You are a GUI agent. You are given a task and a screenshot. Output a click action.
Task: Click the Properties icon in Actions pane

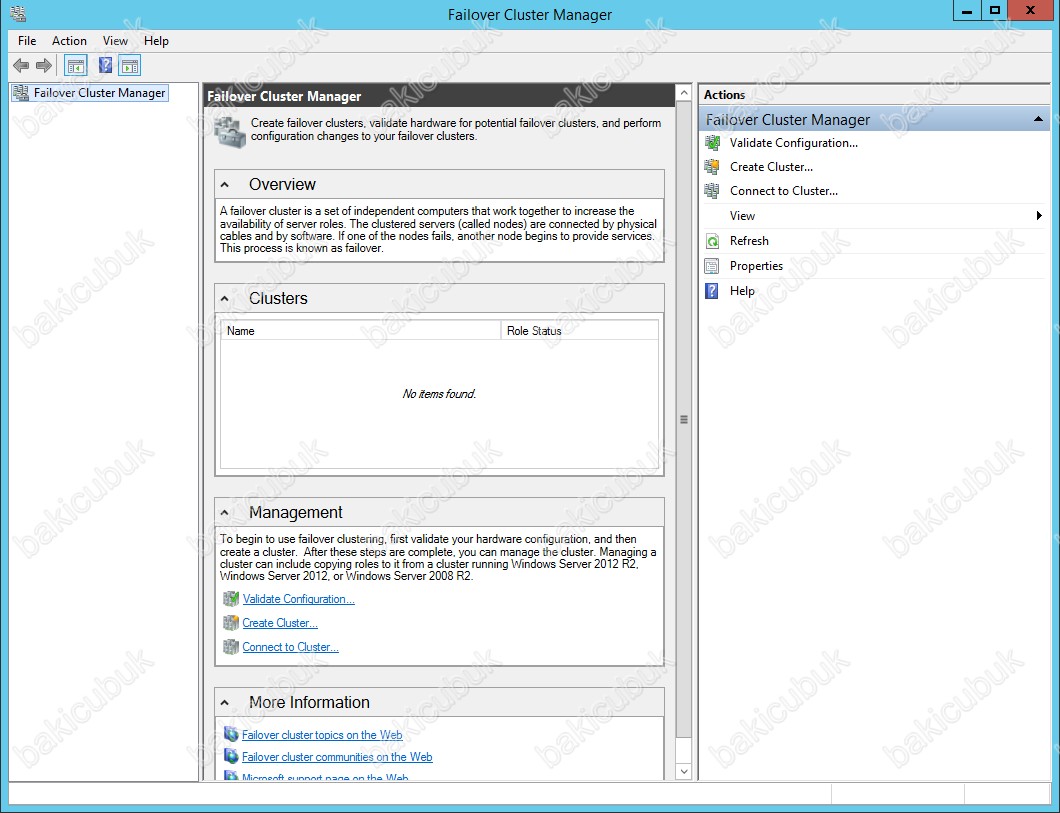[712, 266]
